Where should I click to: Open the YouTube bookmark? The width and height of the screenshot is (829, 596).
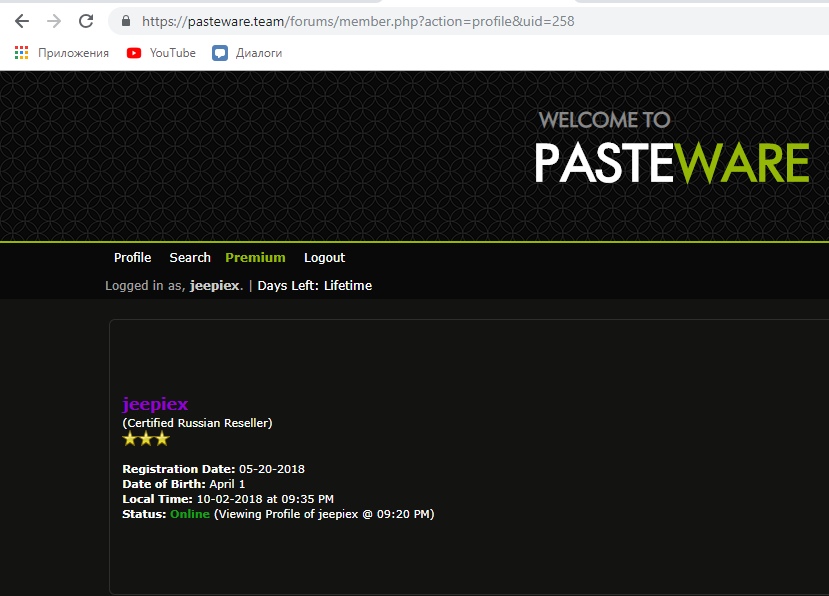point(161,53)
